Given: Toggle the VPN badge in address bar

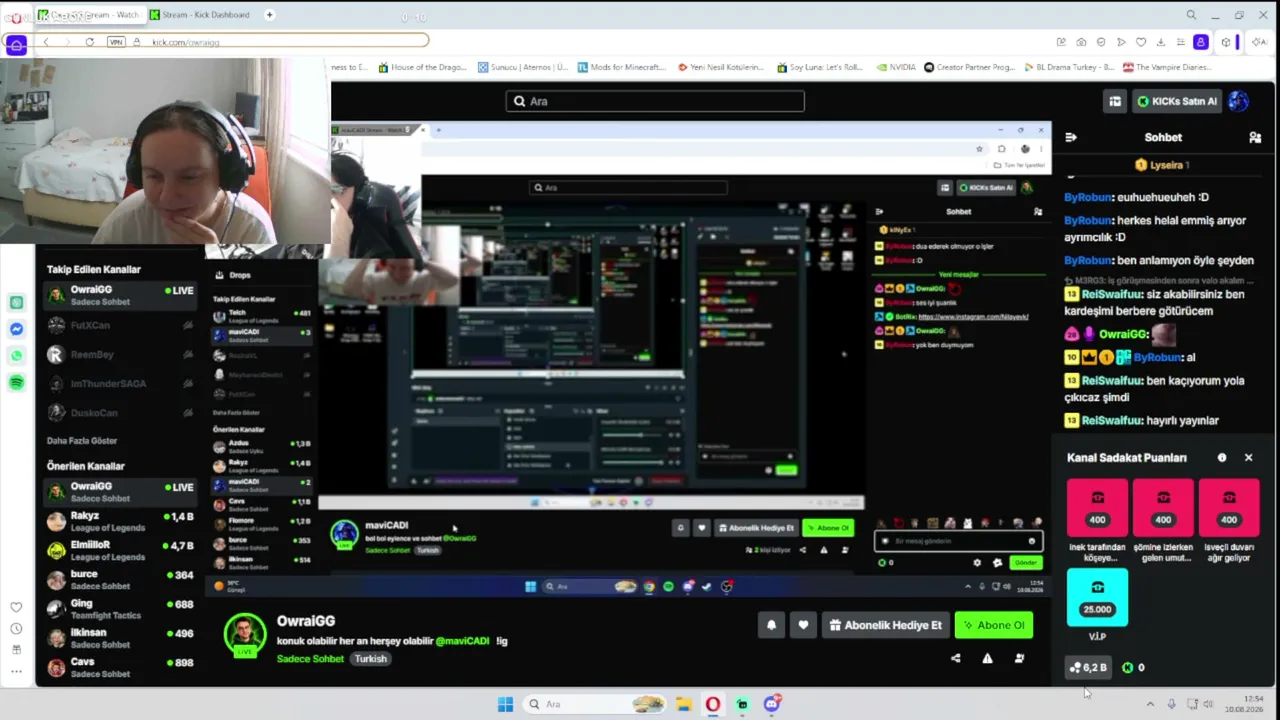Looking at the screenshot, I should click(x=116, y=42).
